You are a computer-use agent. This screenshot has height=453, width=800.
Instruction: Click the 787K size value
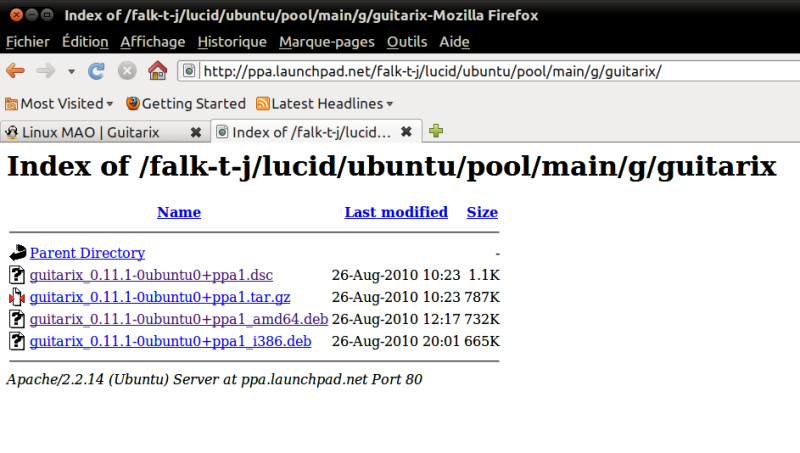click(x=482, y=297)
